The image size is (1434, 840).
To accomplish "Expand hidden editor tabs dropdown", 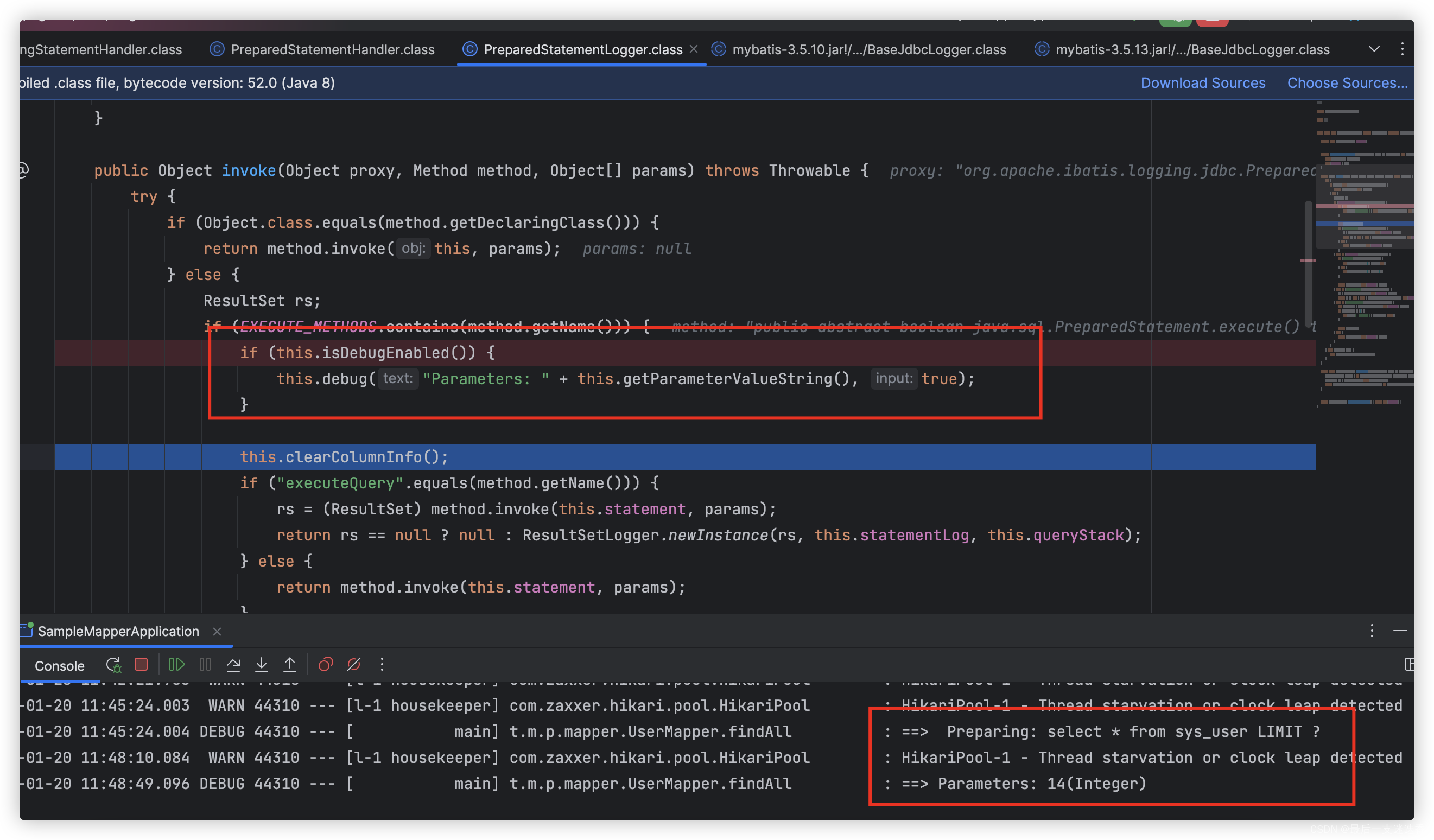I will [1374, 49].
